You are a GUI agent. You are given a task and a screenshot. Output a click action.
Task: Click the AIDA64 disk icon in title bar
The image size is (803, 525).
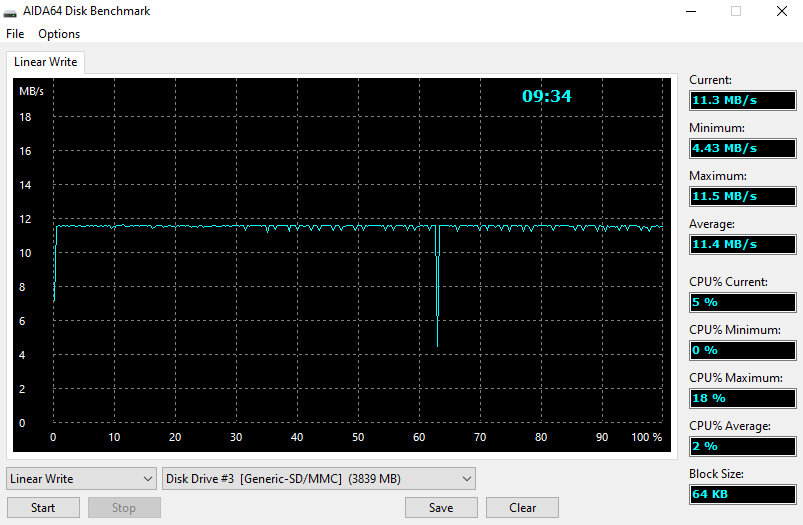pyautogui.click(x=10, y=11)
